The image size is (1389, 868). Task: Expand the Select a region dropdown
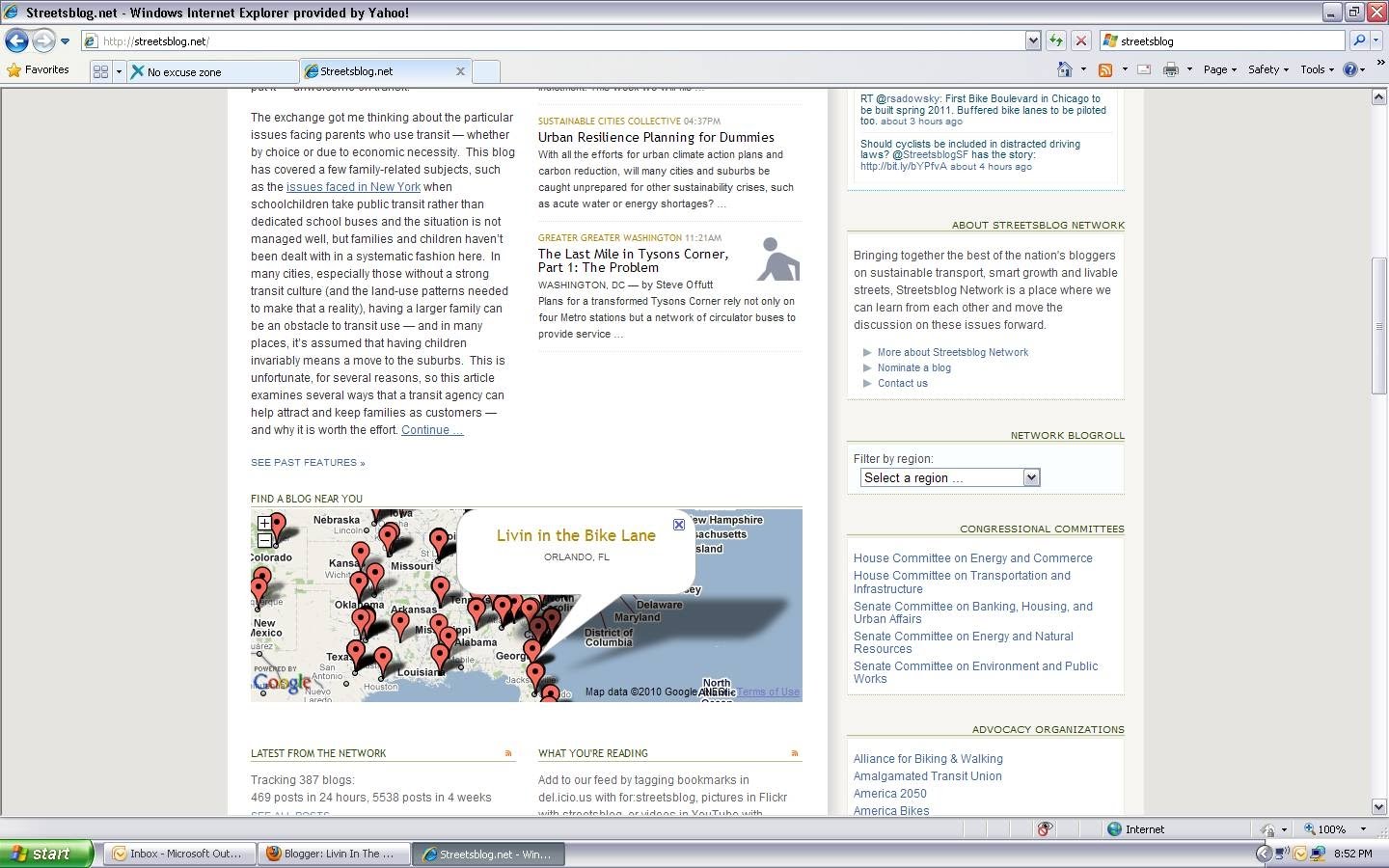[950, 477]
